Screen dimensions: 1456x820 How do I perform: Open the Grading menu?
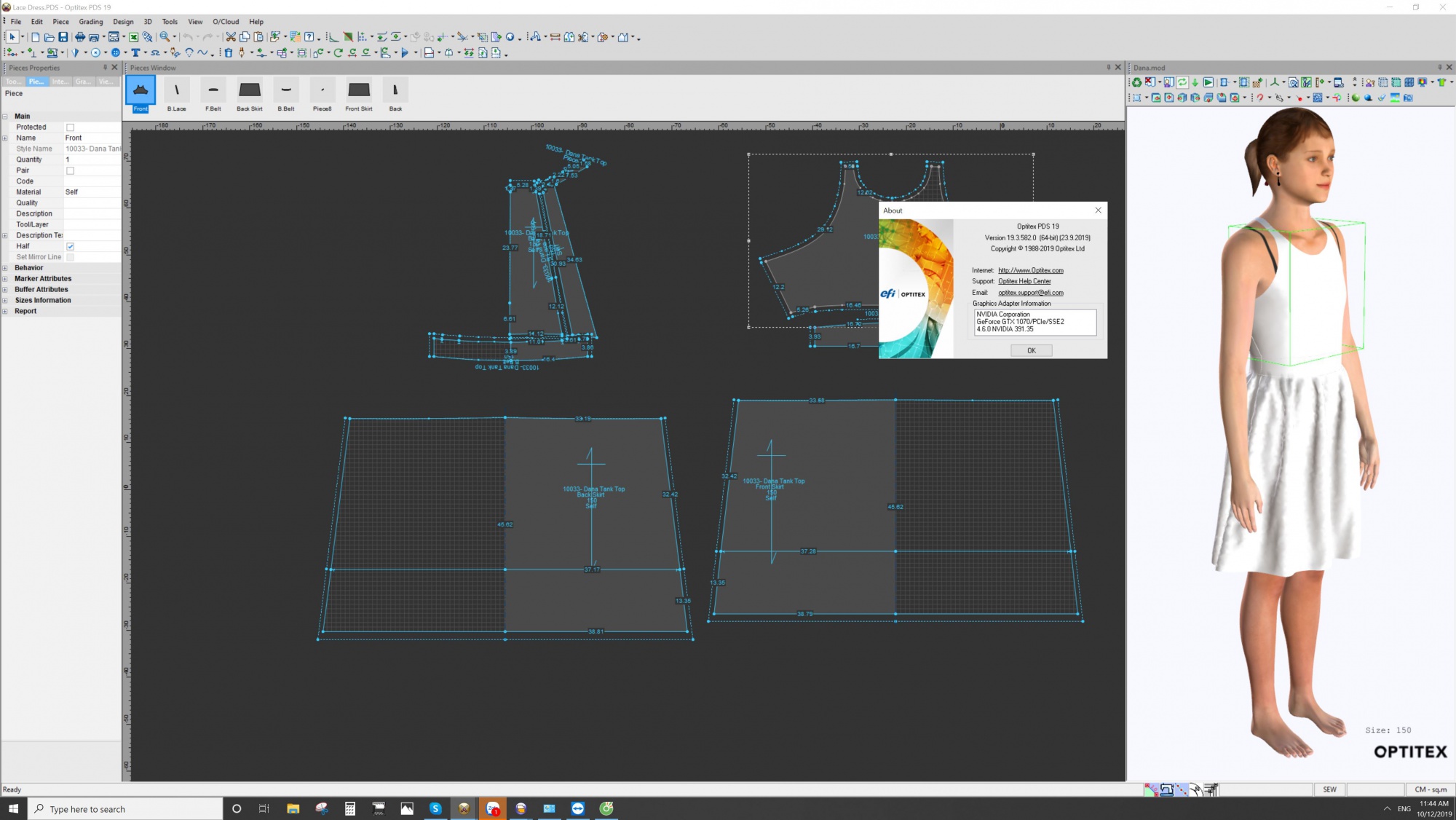90,22
